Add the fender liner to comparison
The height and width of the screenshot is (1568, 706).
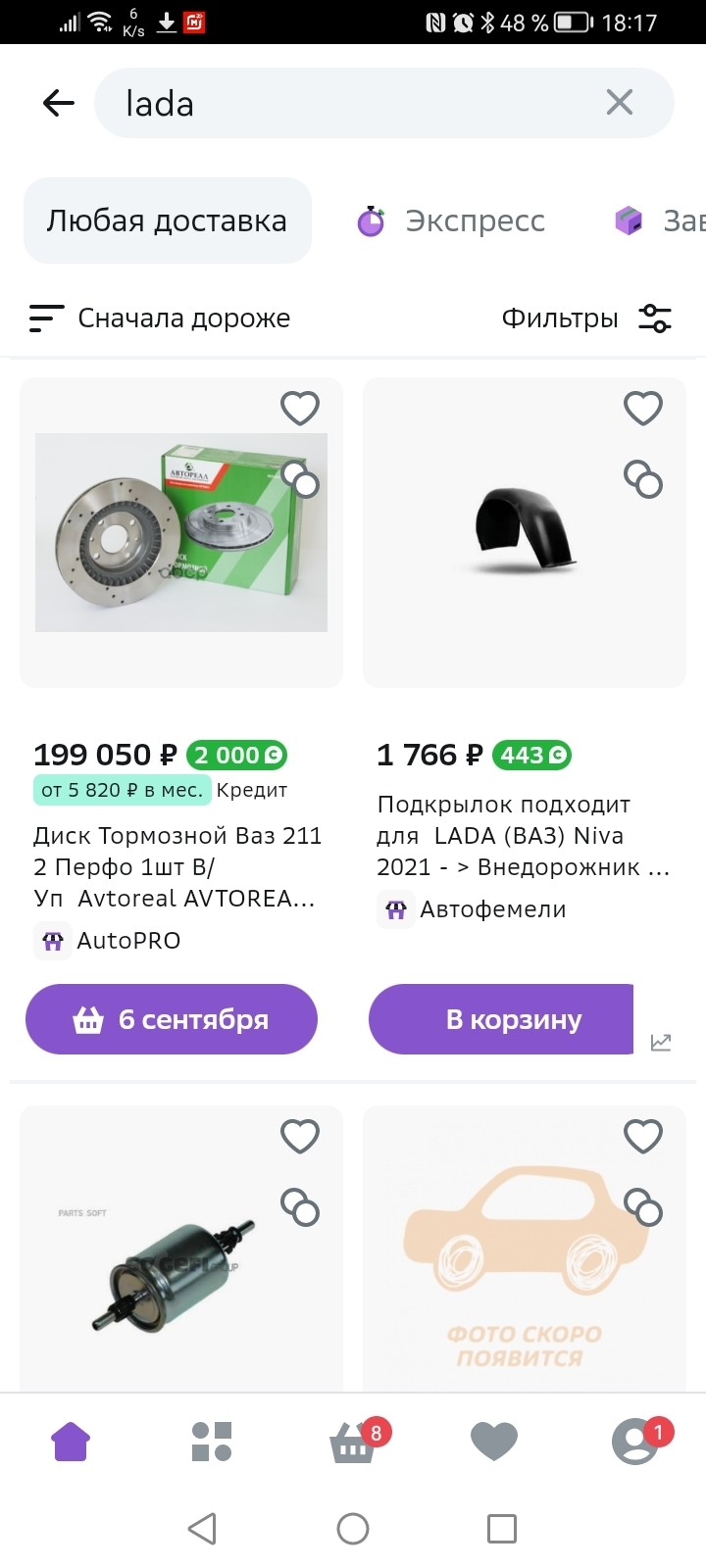click(643, 479)
